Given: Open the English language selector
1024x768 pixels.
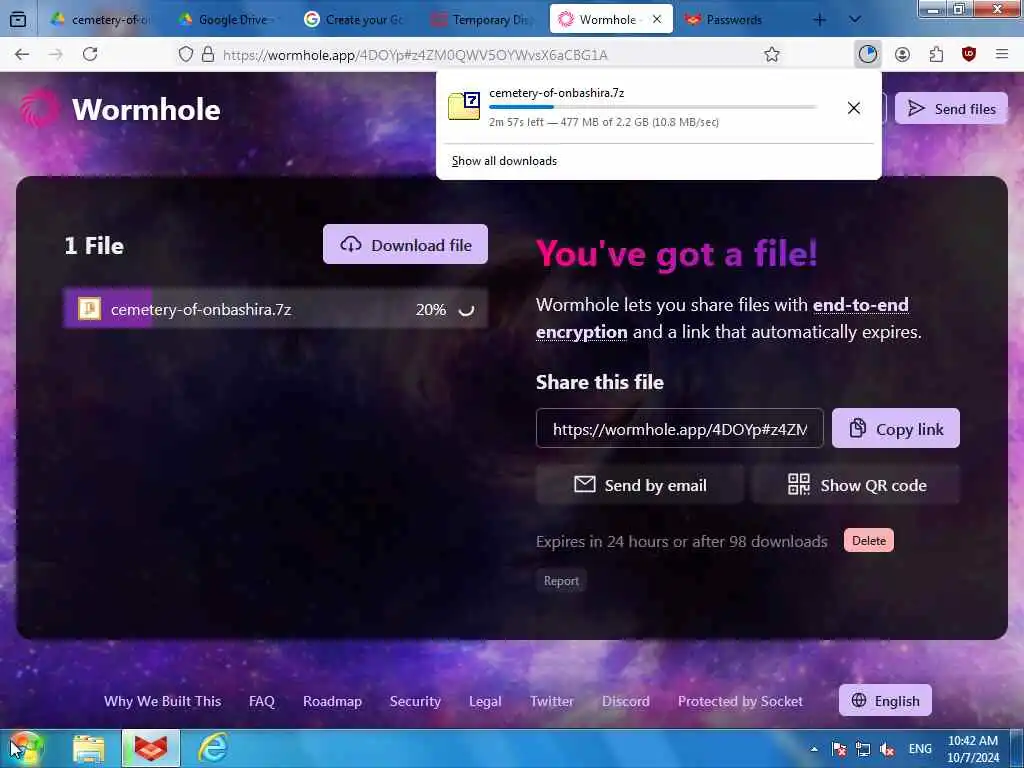Looking at the screenshot, I should pos(886,701).
